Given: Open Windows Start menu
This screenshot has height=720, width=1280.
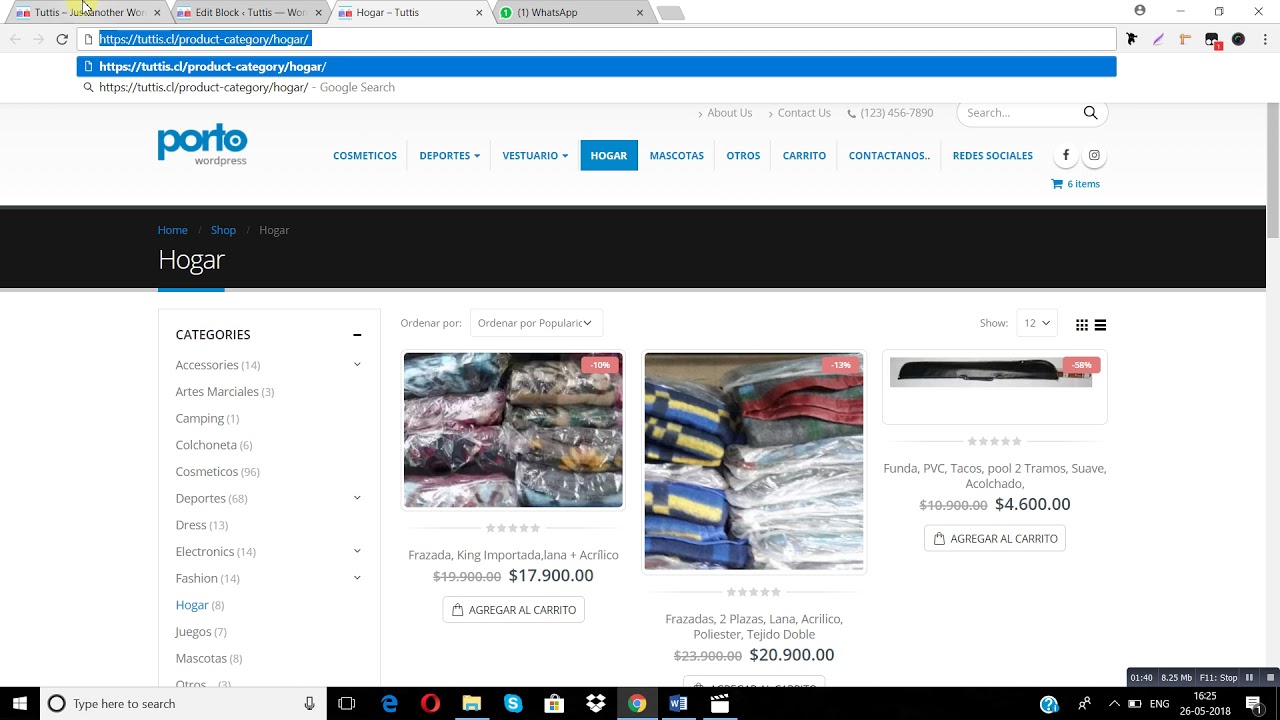Looking at the screenshot, I should coord(20,704).
